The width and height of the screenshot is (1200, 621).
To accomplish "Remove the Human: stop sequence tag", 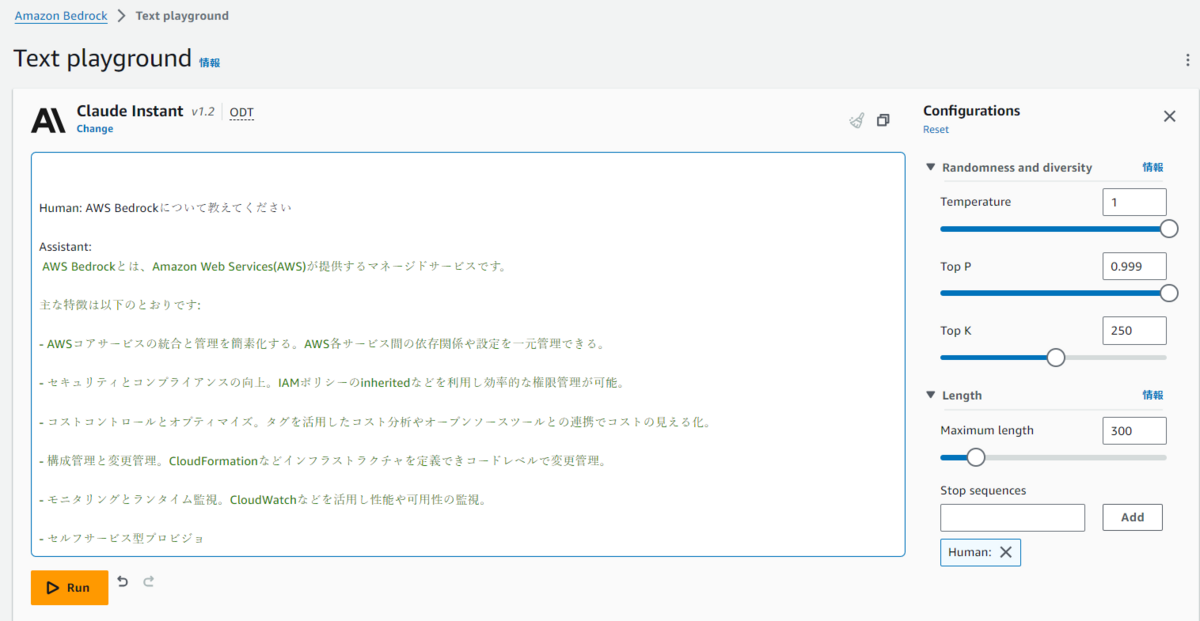I will point(1006,552).
